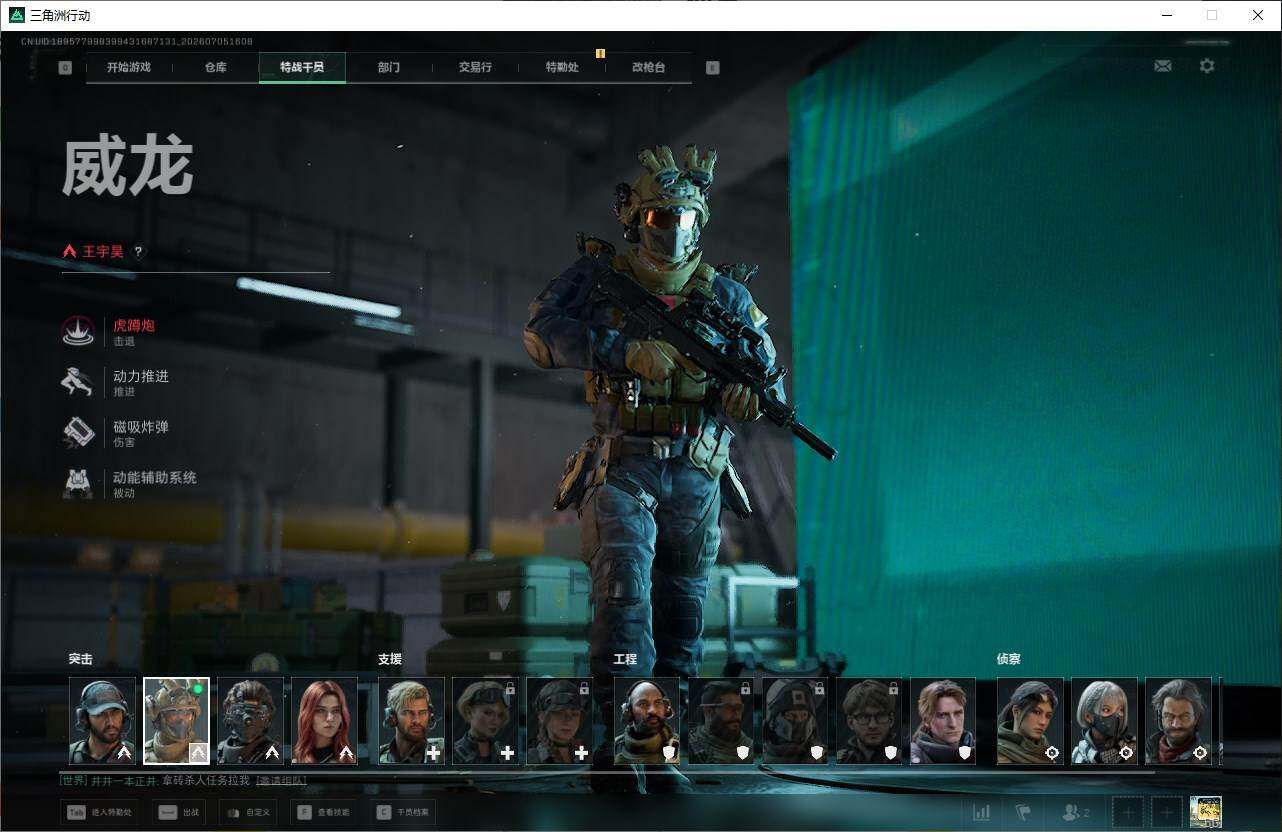Open the mail envelope icon

pyautogui.click(x=1163, y=66)
